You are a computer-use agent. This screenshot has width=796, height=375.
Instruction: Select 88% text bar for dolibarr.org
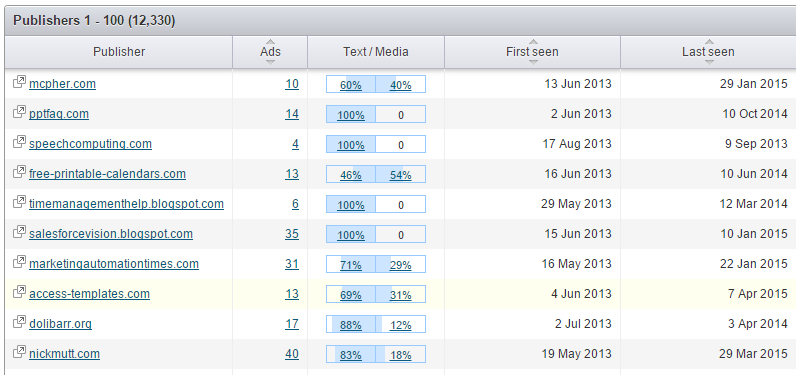[x=351, y=325]
